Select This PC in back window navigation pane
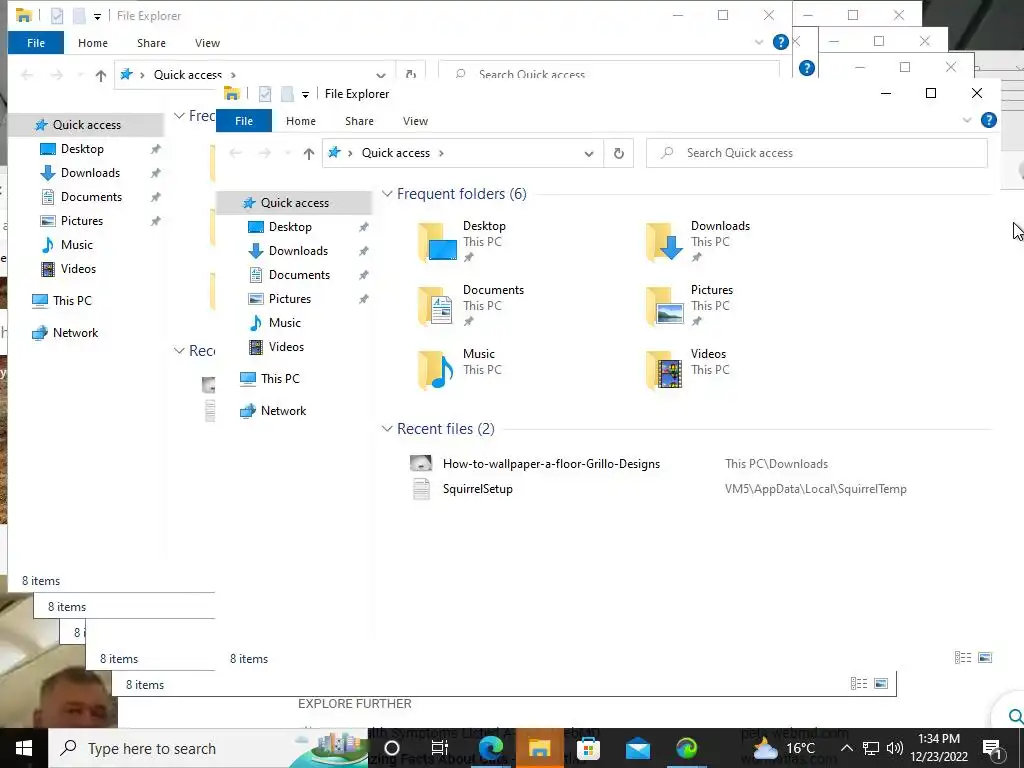 [x=72, y=300]
